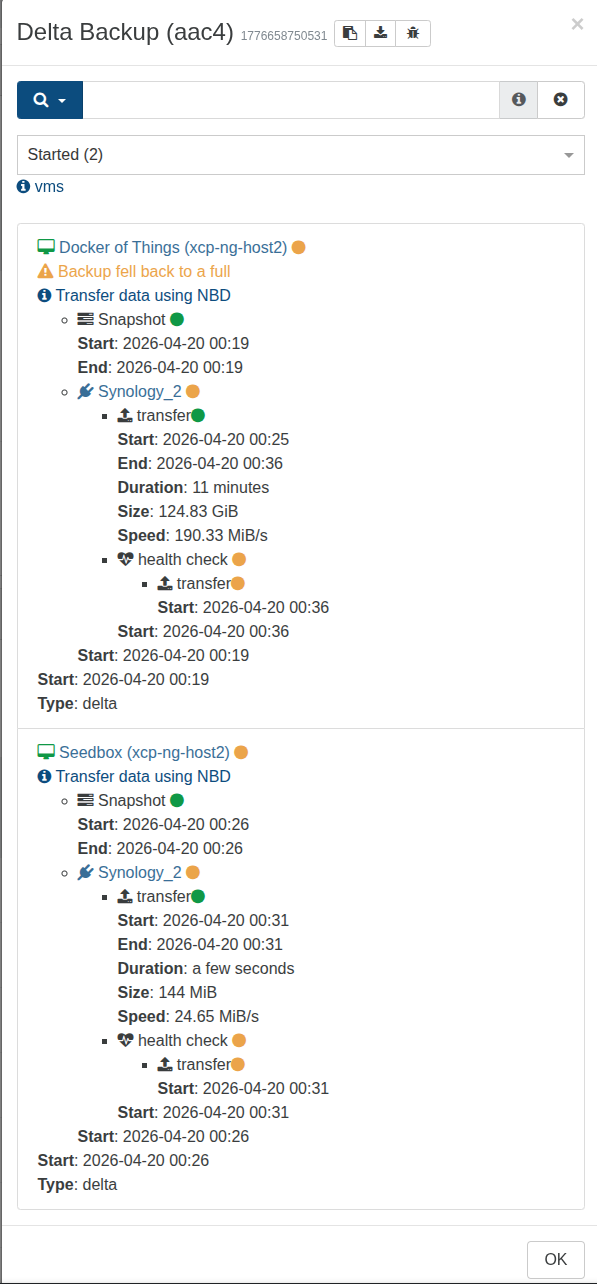
Task: Clear the search using the X button
Action: pos(560,99)
